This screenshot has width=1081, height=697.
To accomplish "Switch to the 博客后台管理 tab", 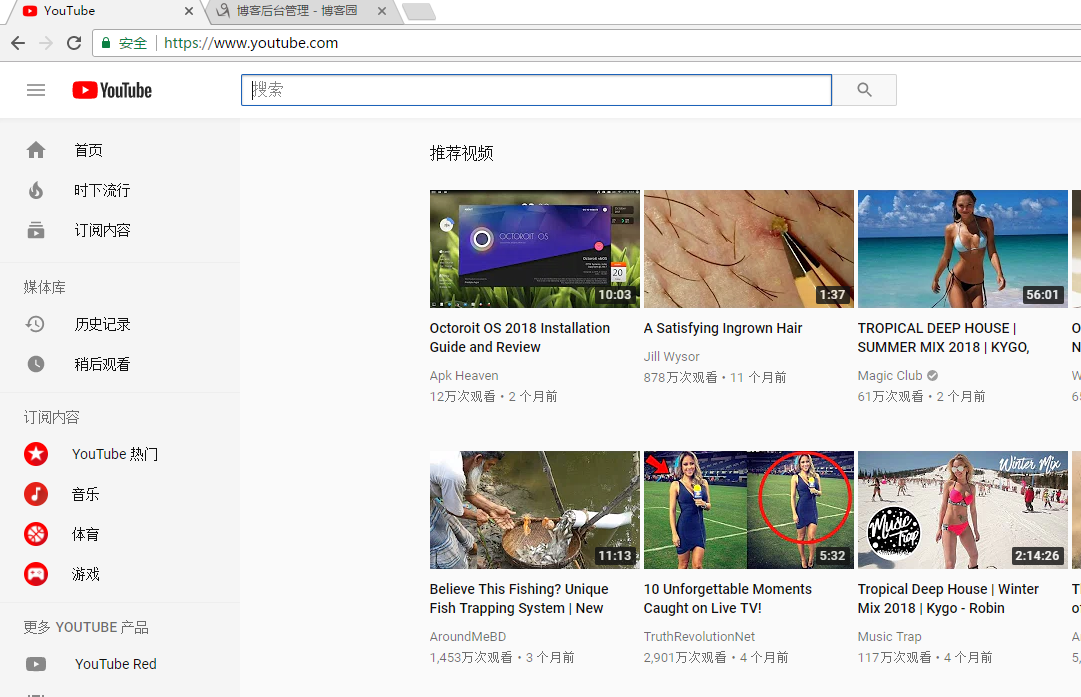I will (x=296, y=11).
